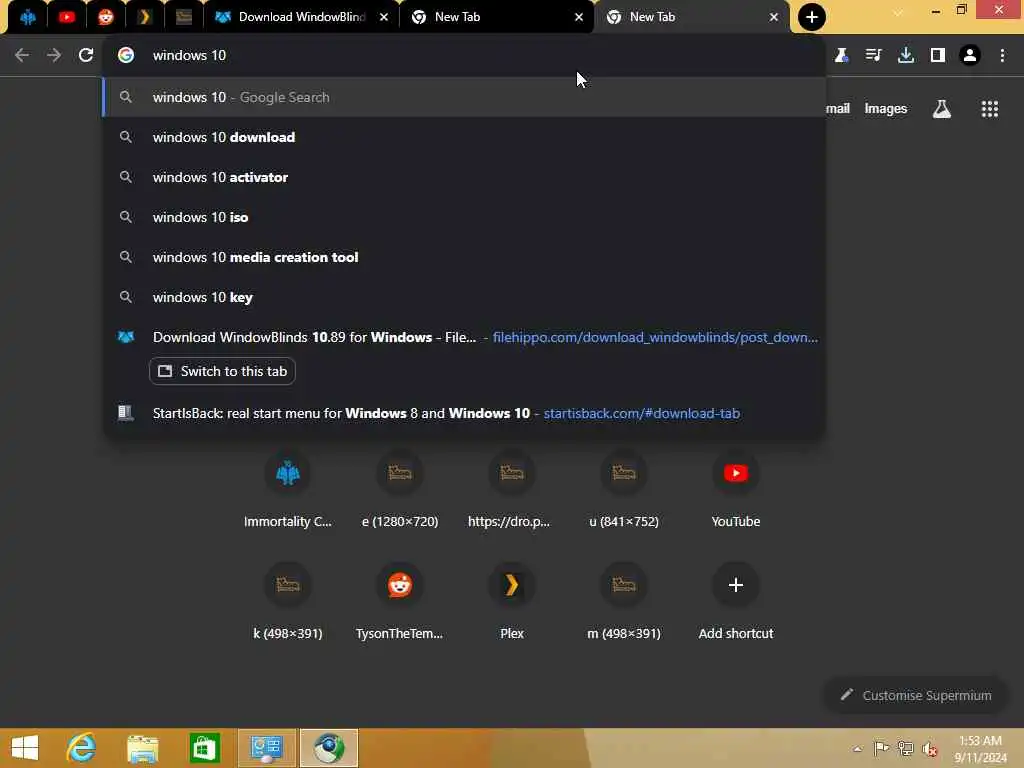Open the Search Labs flask icon

click(x=941, y=108)
